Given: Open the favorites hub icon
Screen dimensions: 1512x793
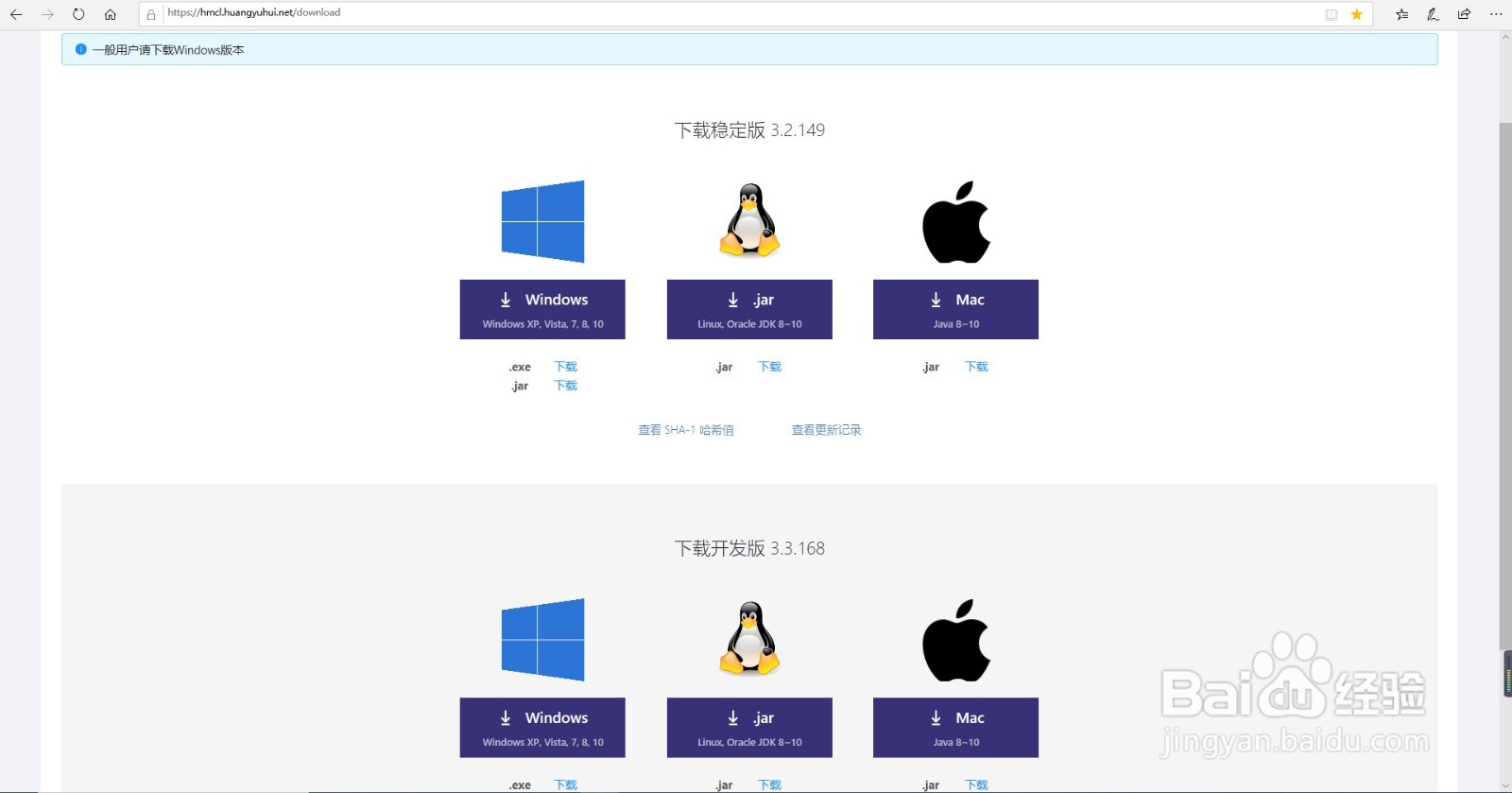Looking at the screenshot, I should pos(1402,14).
